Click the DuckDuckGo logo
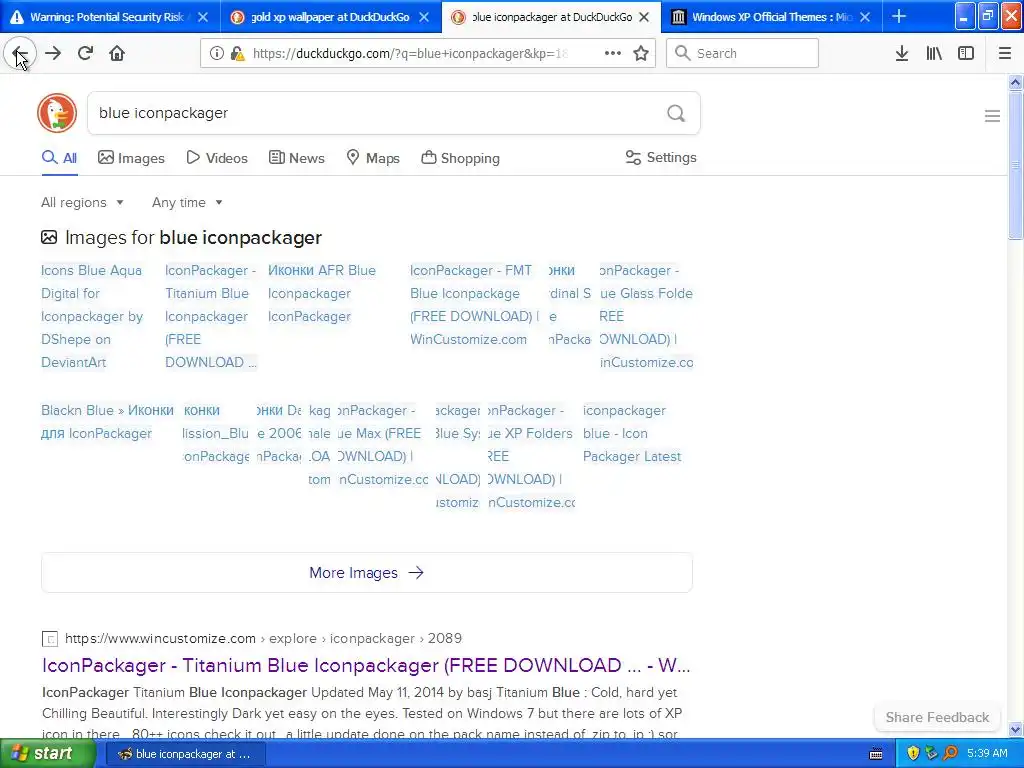 click(57, 113)
